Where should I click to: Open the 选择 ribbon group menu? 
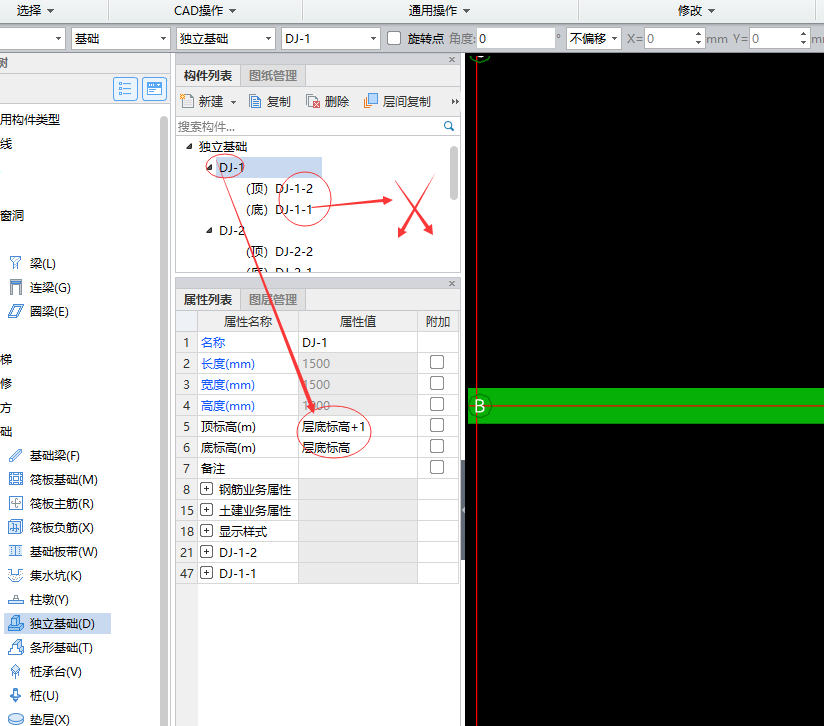click(35, 11)
